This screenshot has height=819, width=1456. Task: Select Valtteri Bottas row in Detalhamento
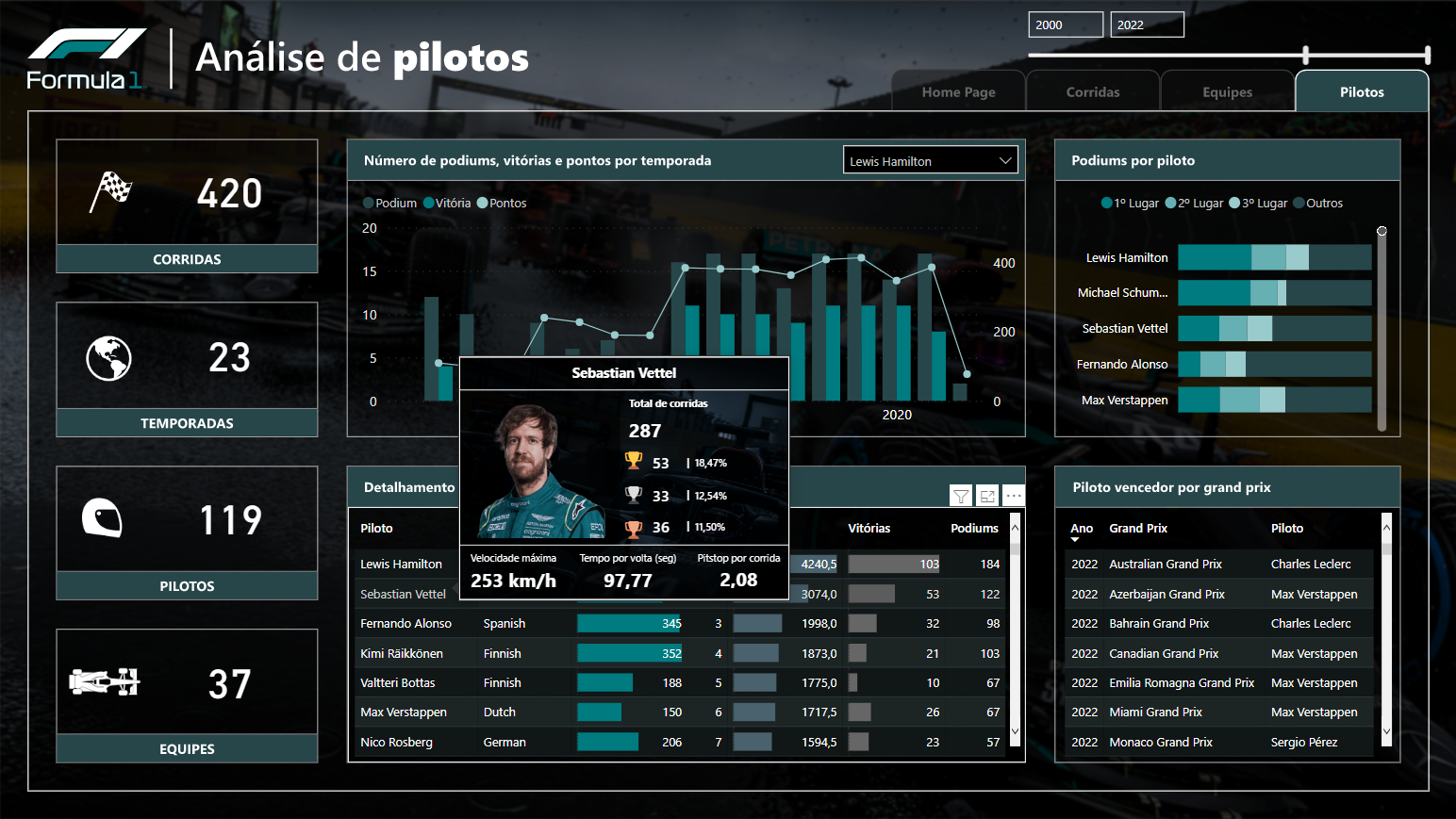point(679,682)
